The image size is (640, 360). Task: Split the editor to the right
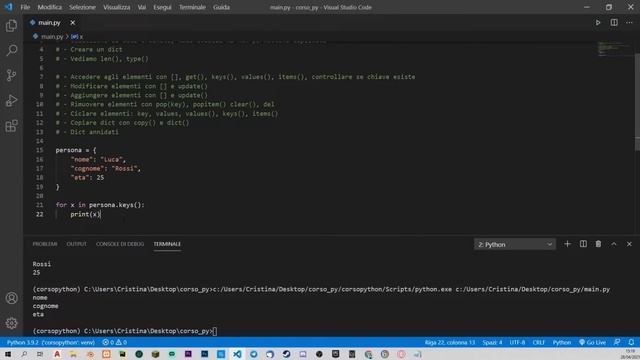click(x=614, y=23)
